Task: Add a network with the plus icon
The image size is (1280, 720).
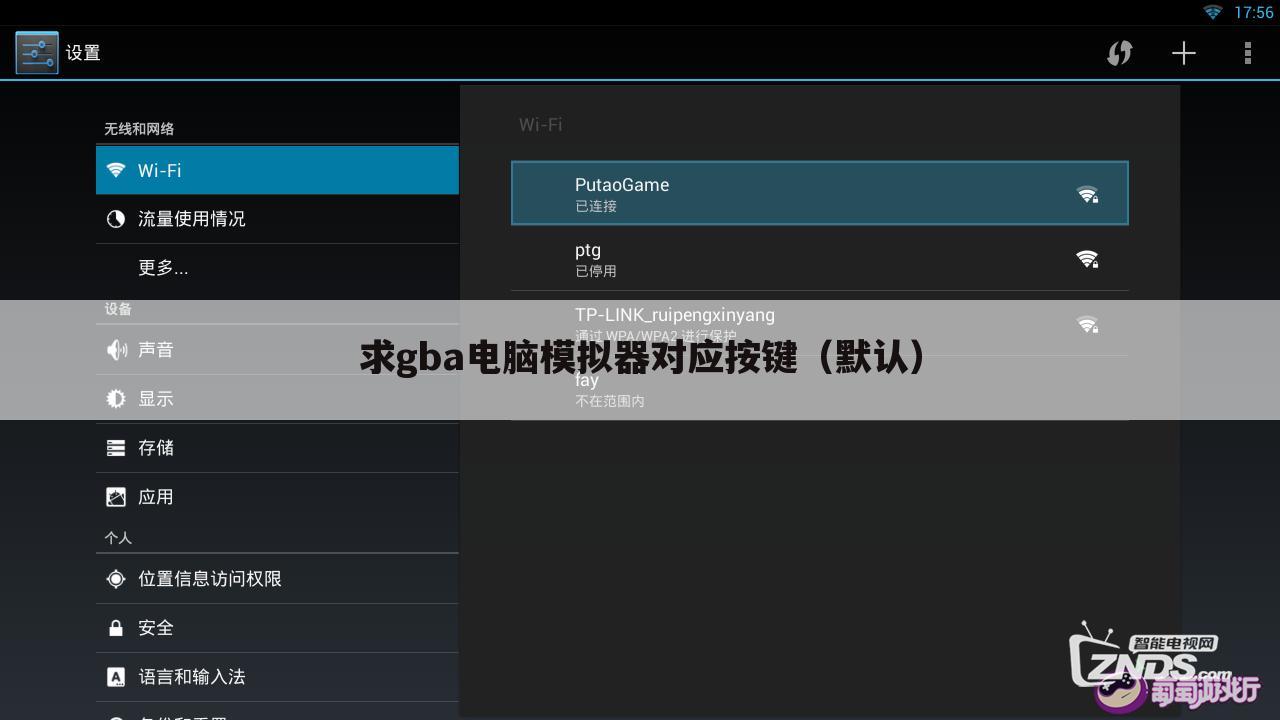Action: point(1183,53)
